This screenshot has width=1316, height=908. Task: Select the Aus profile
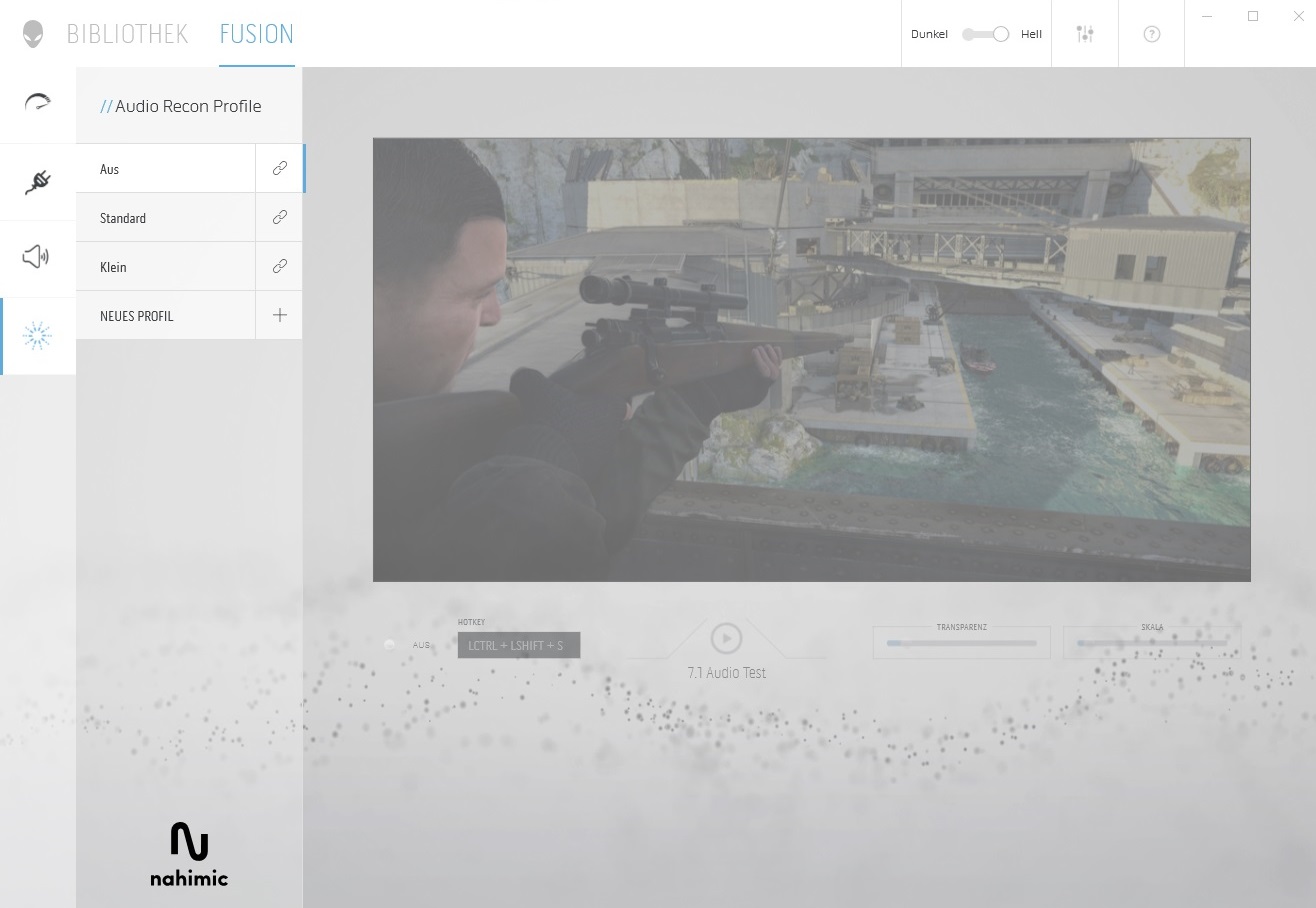(166, 169)
